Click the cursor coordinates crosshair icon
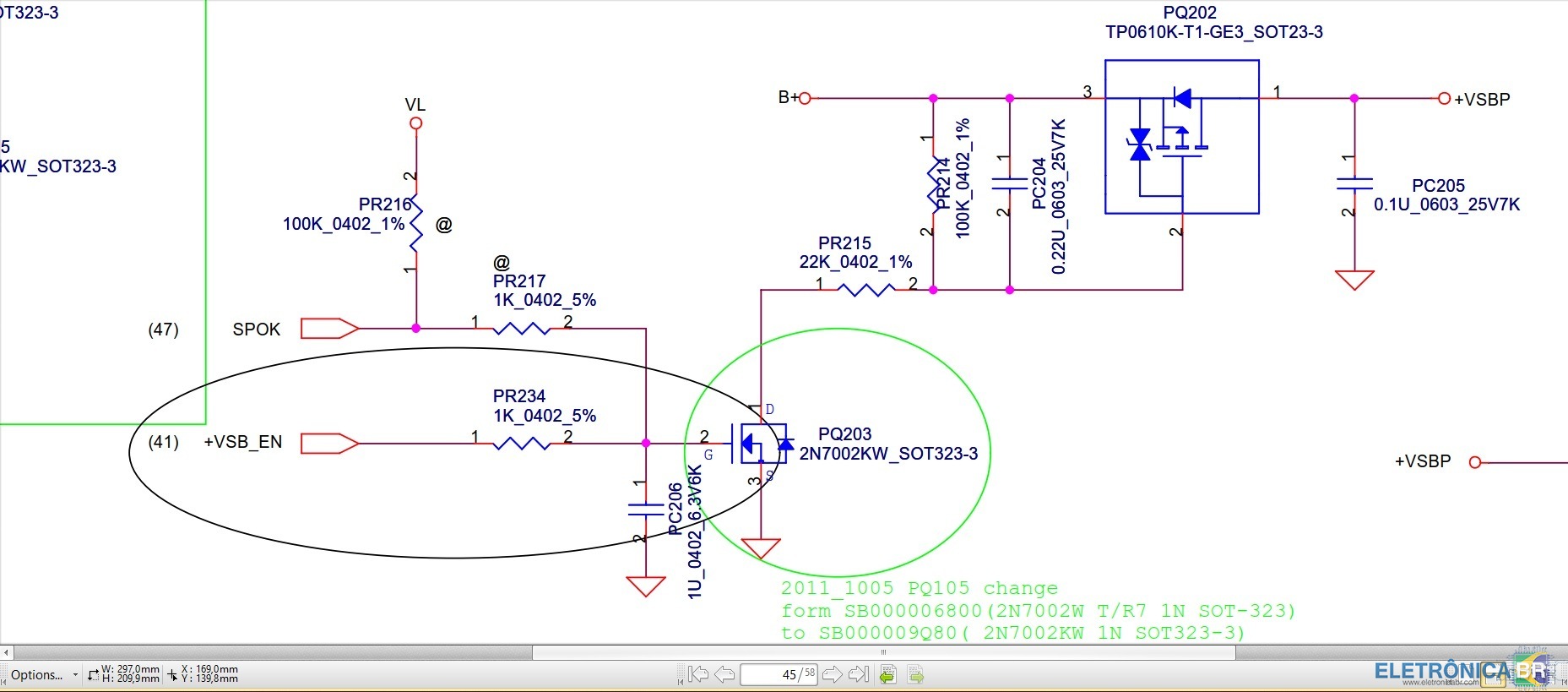This screenshot has width=1568, height=692. pos(172,674)
